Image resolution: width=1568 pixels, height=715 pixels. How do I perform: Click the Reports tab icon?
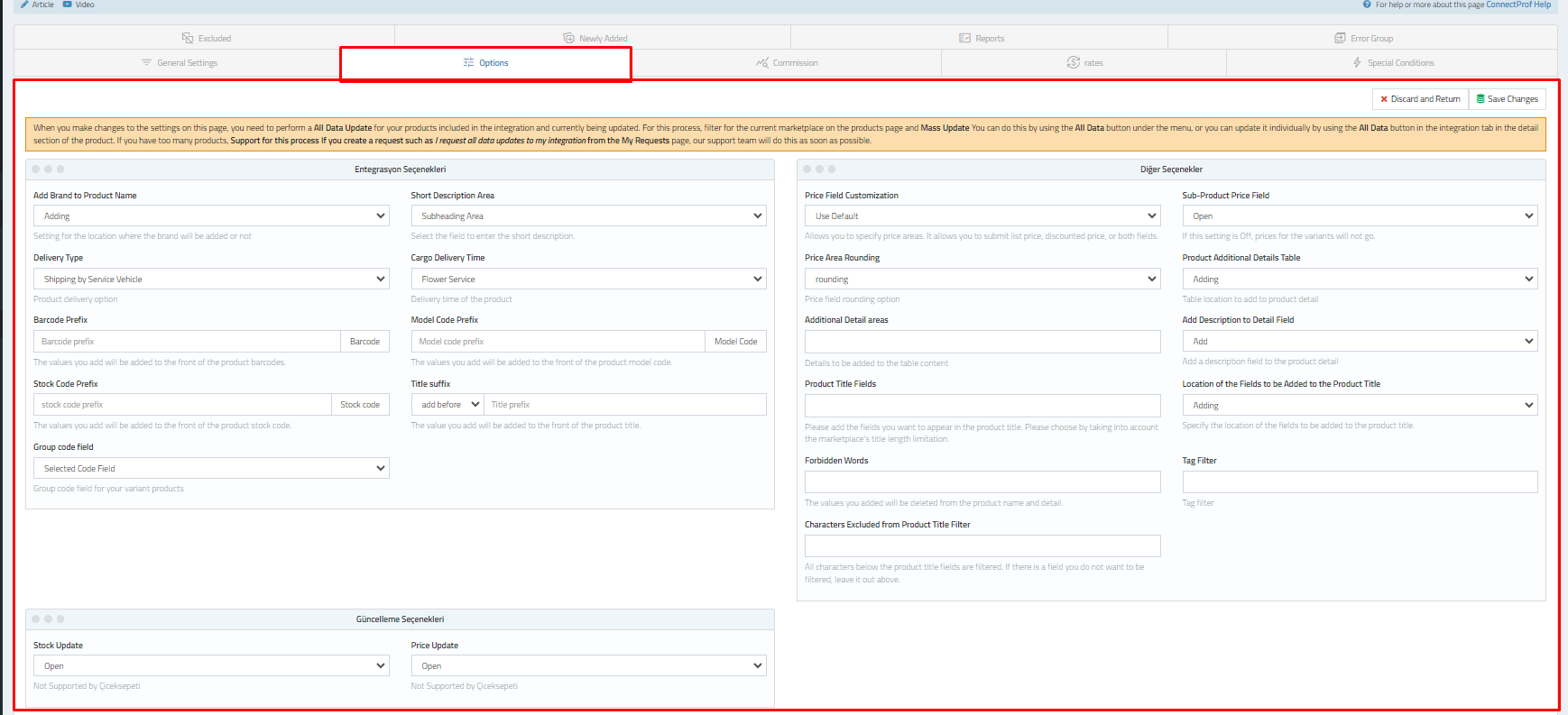(964, 38)
